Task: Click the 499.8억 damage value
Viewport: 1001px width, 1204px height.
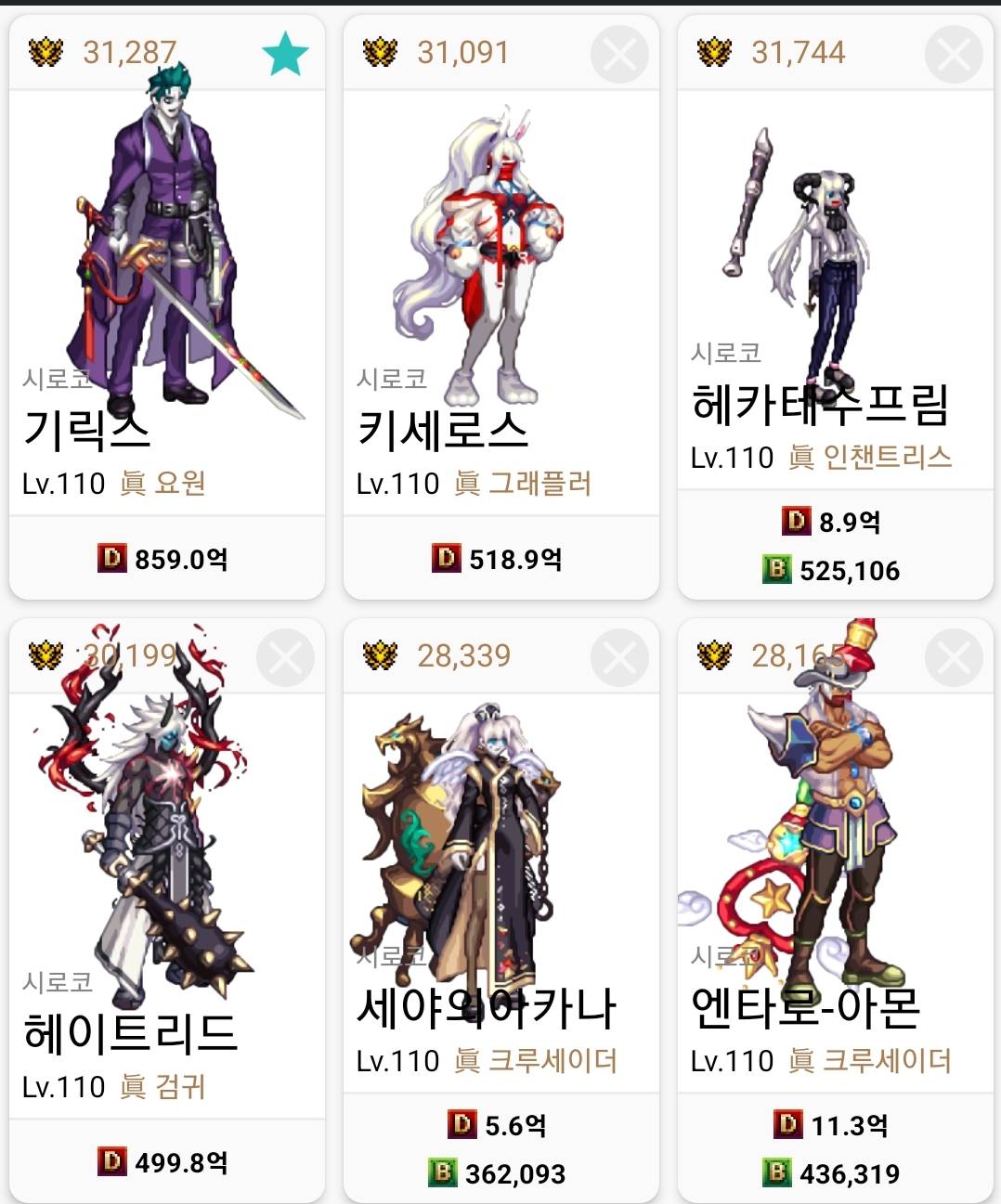Action: click(x=181, y=1162)
